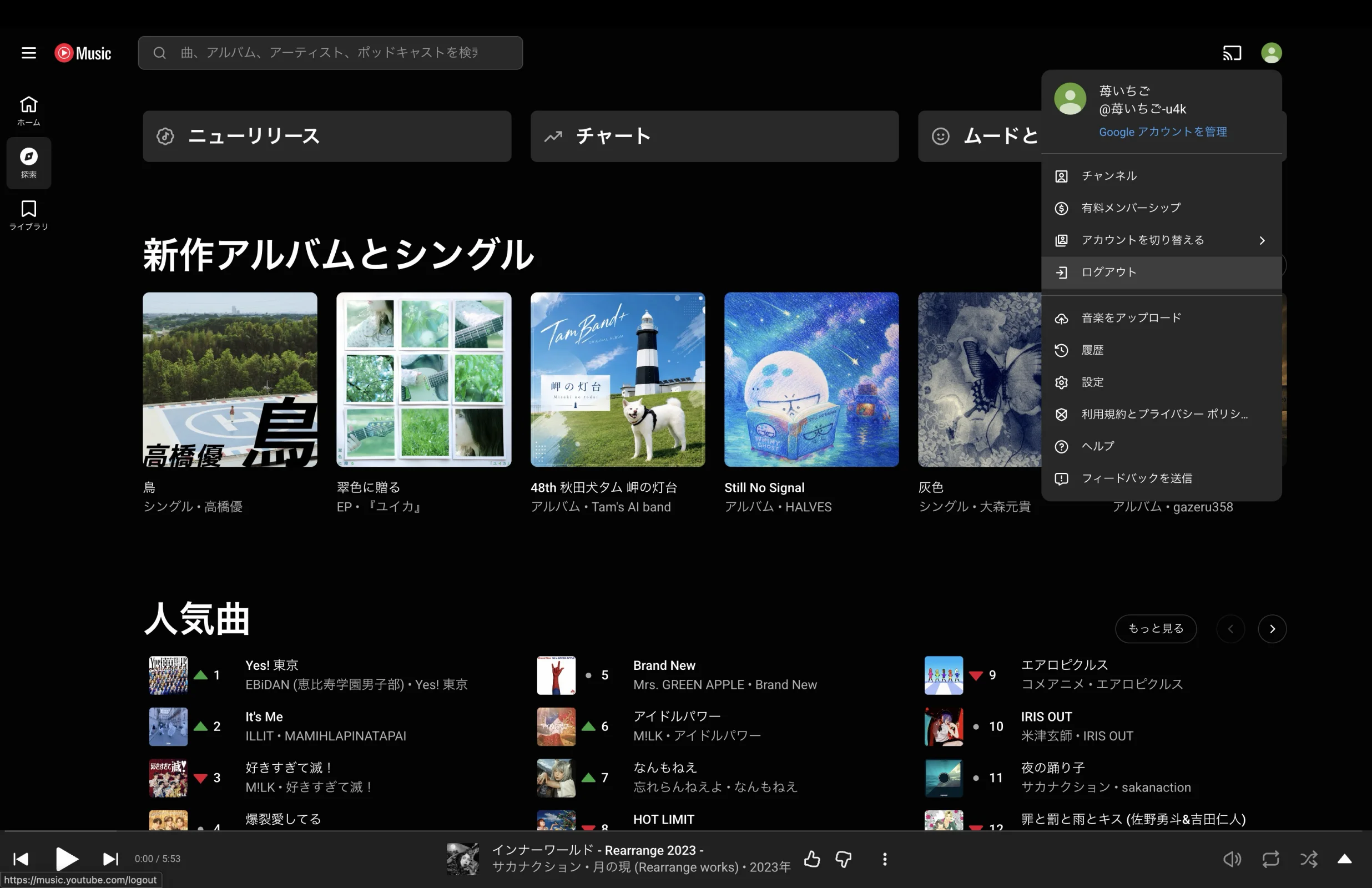The image size is (1372, 888).
Task: Like the current song with thumbs up
Action: [812, 859]
